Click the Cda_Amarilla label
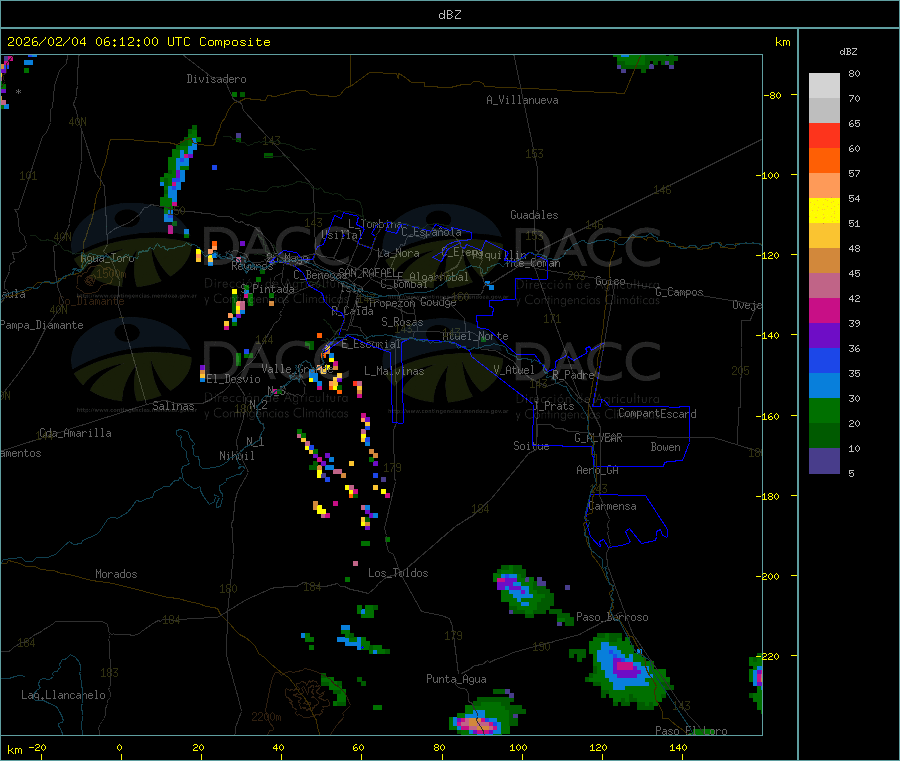 coord(75,433)
